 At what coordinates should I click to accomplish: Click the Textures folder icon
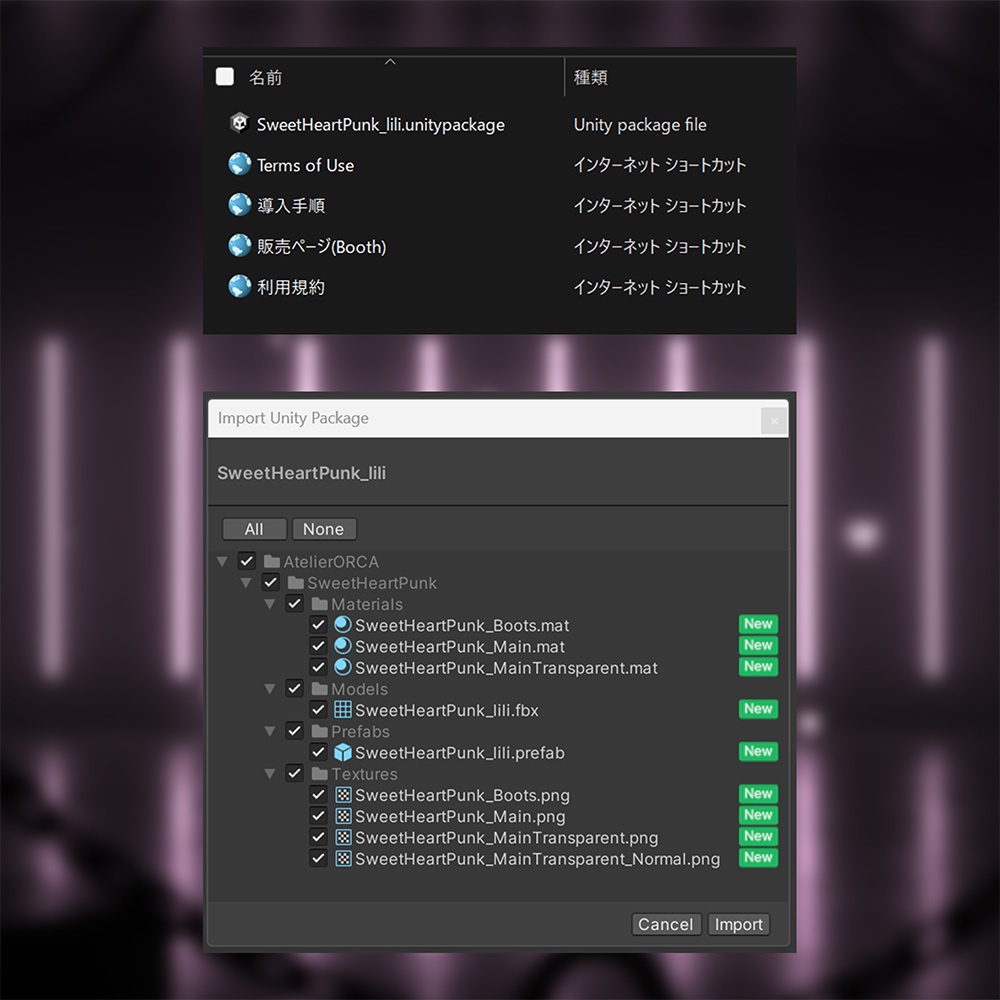(x=320, y=774)
